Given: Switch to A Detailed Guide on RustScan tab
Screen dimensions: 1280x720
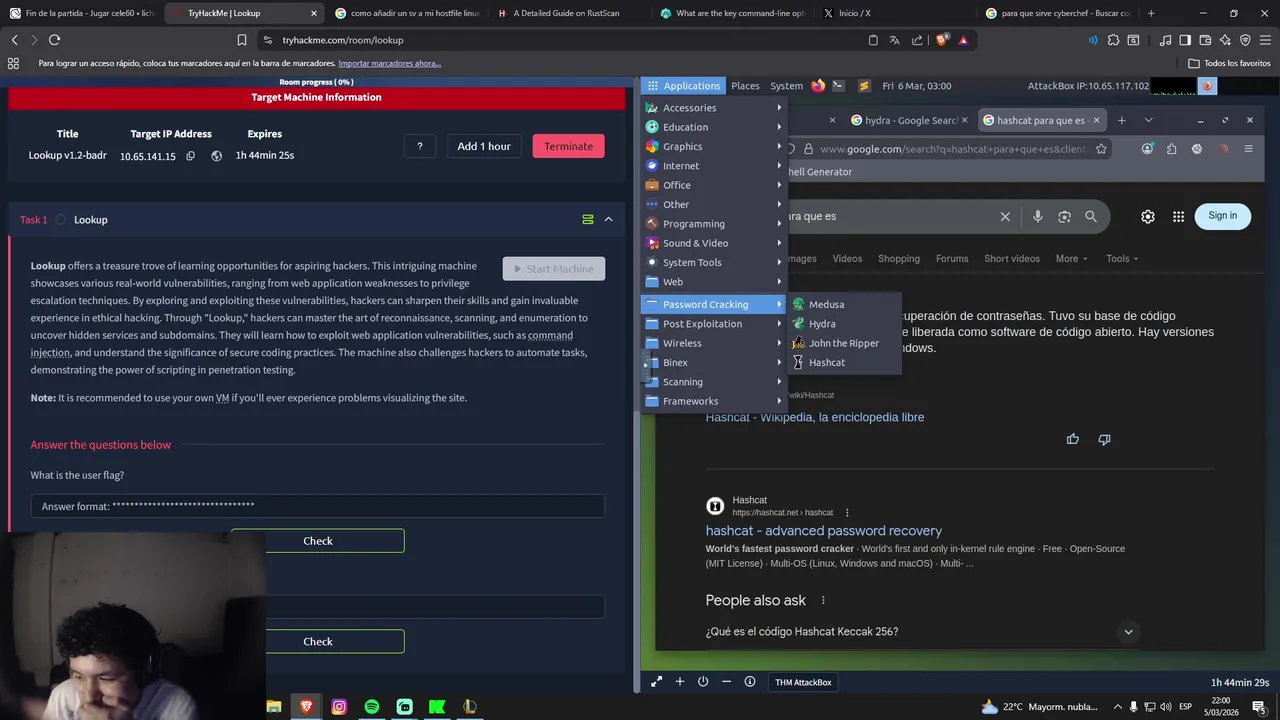Looking at the screenshot, I should coord(568,13).
